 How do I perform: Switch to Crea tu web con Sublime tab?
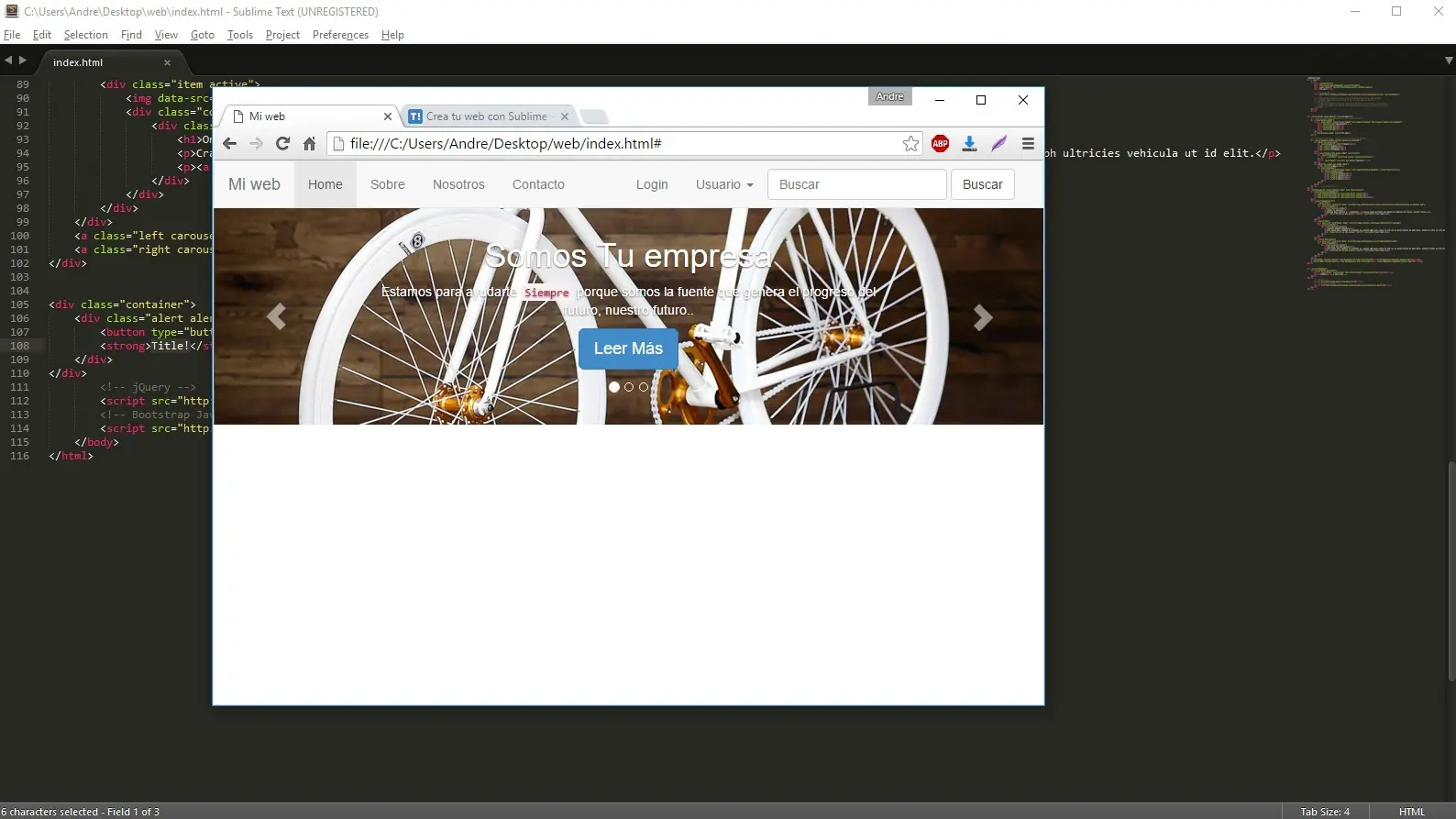pos(490,116)
